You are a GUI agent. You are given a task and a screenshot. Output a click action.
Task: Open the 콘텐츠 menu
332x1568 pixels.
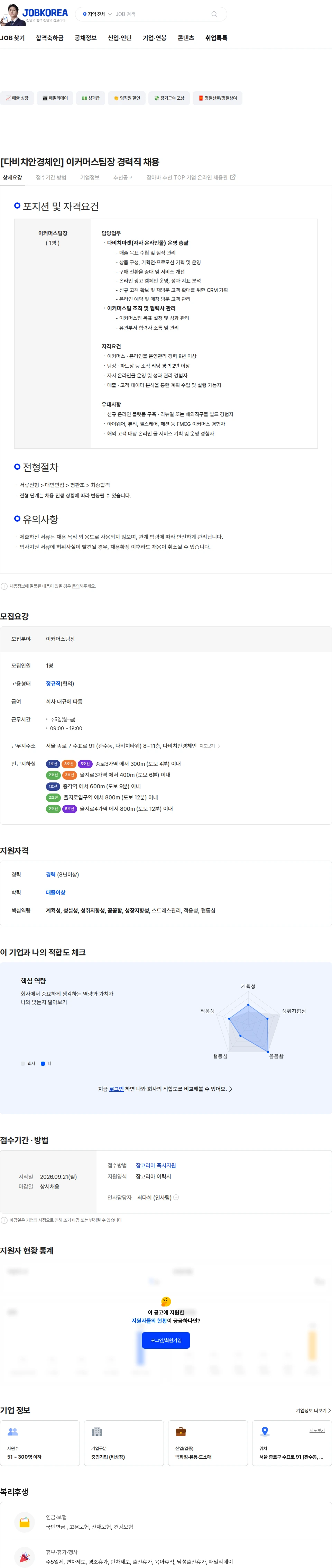point(186,38)
